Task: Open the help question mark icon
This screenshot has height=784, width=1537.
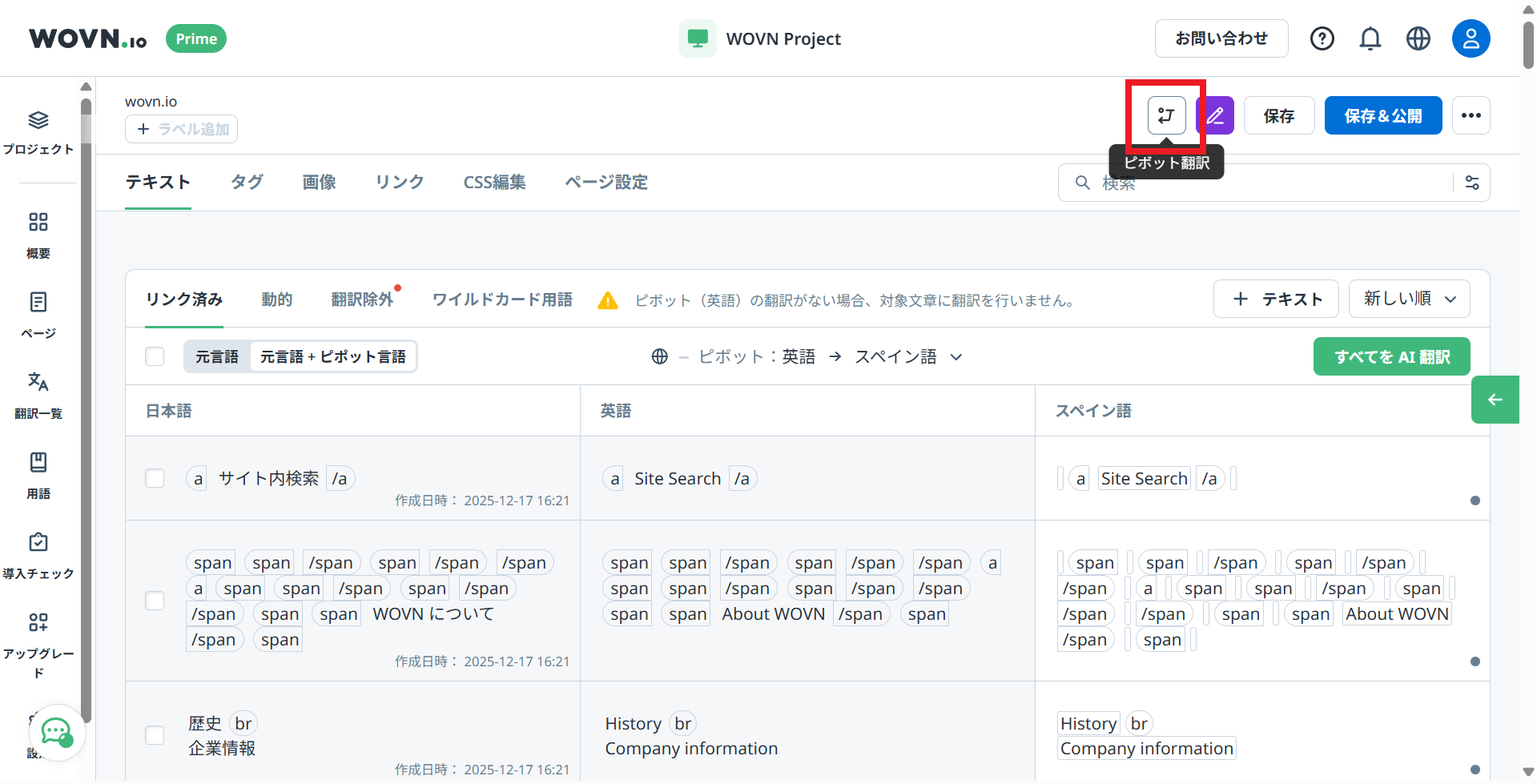Action: pyautogui.click(x=1322, y=38)
